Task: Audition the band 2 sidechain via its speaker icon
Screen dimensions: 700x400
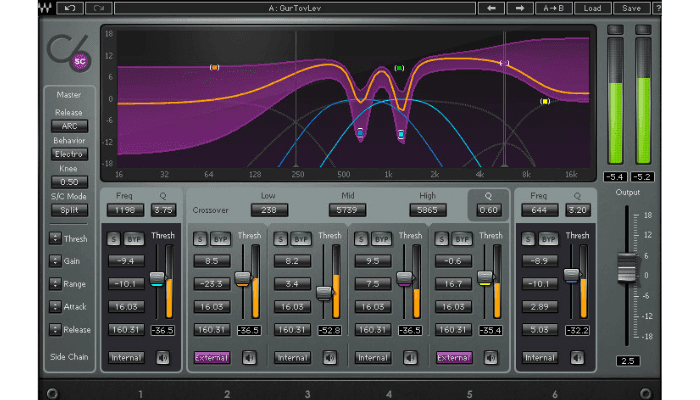Action: pos(249,358)
